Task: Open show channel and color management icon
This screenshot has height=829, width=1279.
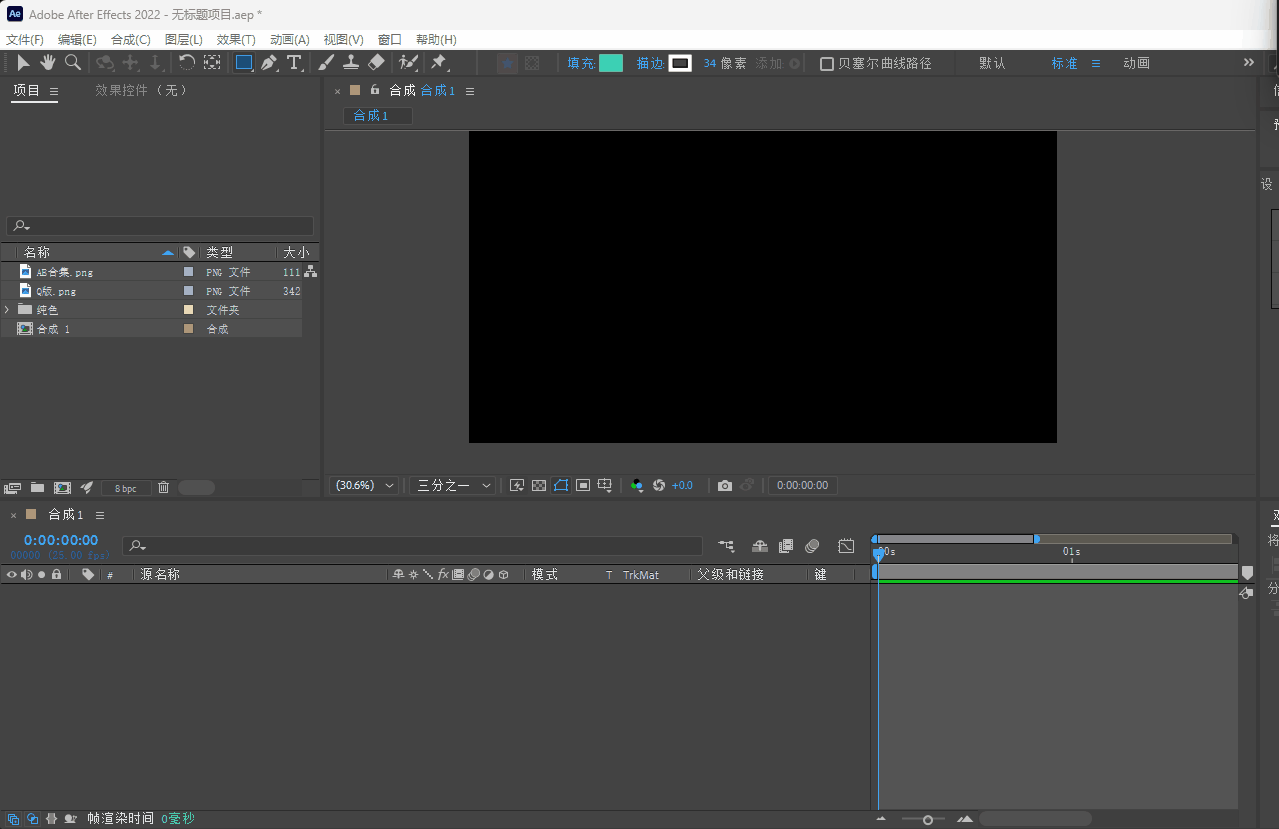Action: [637, 485]
